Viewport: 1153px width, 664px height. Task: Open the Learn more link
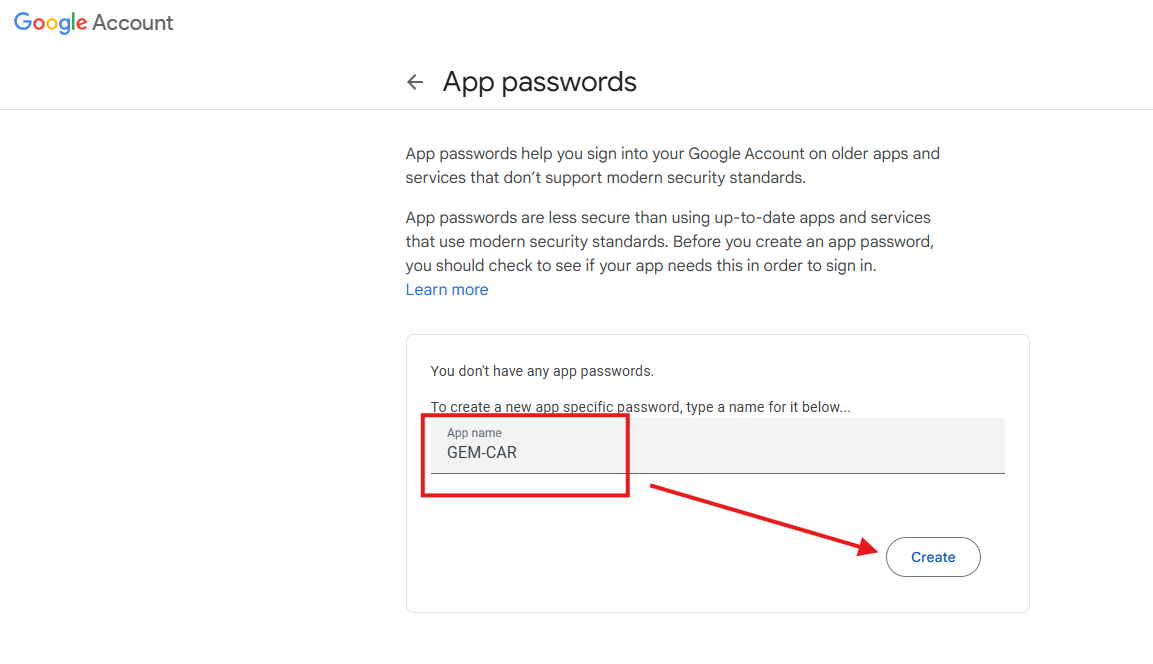(x=447, y=290)
